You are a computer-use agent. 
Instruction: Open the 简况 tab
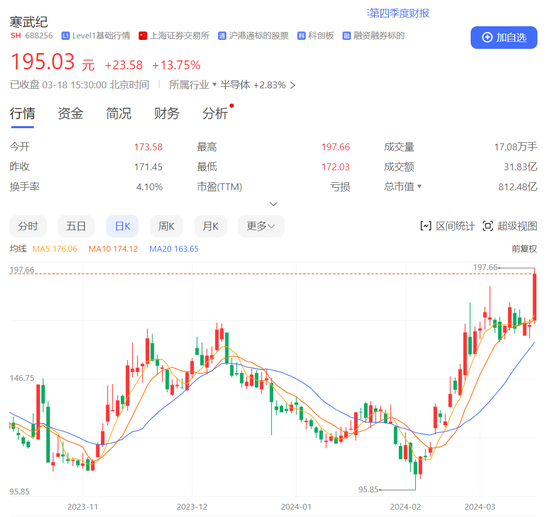[119, 114]
